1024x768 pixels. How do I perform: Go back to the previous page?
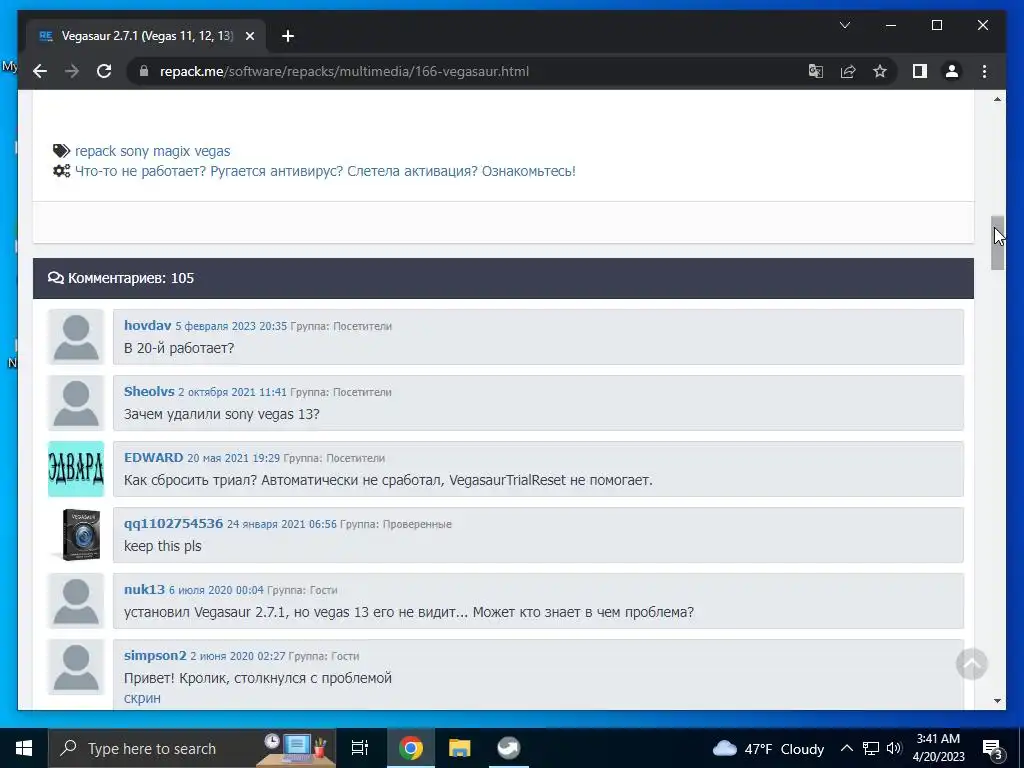click(x=40, y=71)
